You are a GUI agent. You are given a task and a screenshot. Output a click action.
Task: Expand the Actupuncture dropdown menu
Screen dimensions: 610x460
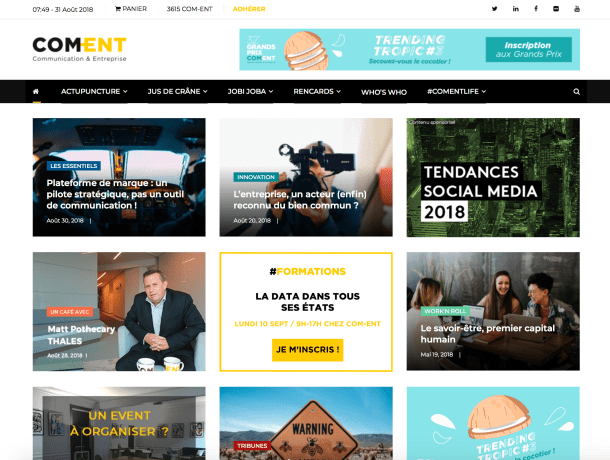coord(94,91)
